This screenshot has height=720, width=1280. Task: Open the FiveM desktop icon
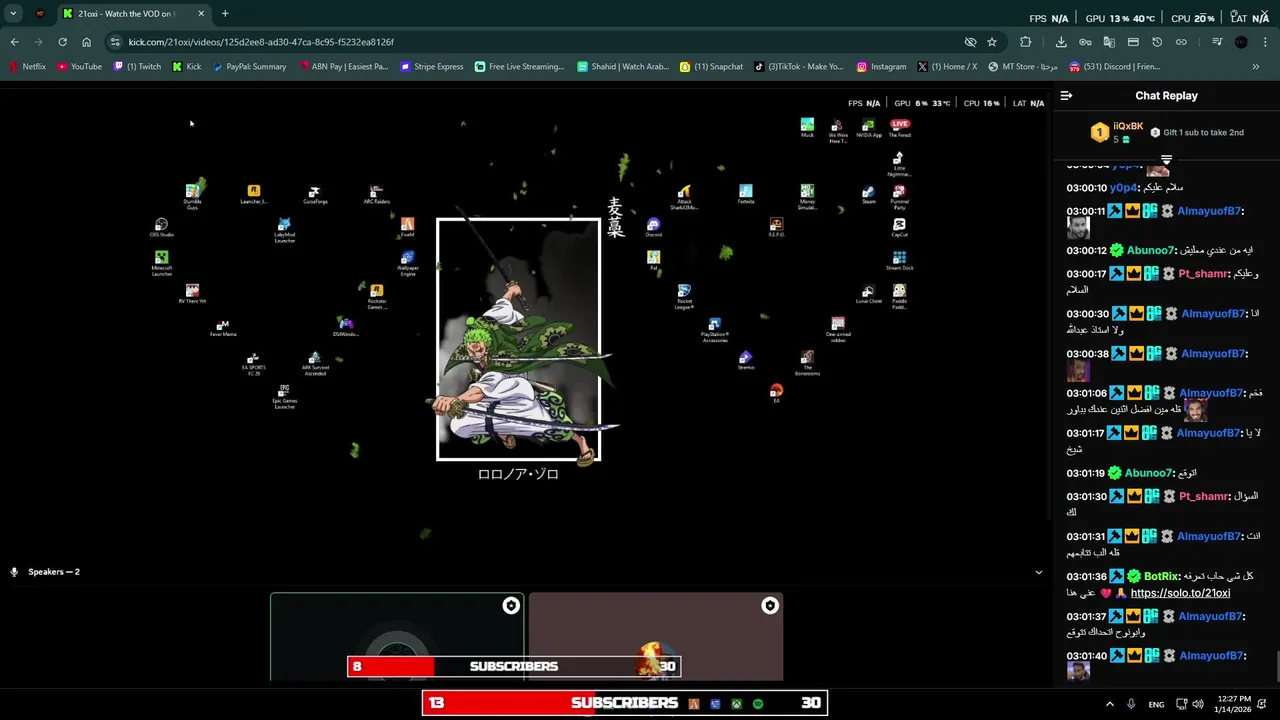pyautogui.click(x=407, y=228)
